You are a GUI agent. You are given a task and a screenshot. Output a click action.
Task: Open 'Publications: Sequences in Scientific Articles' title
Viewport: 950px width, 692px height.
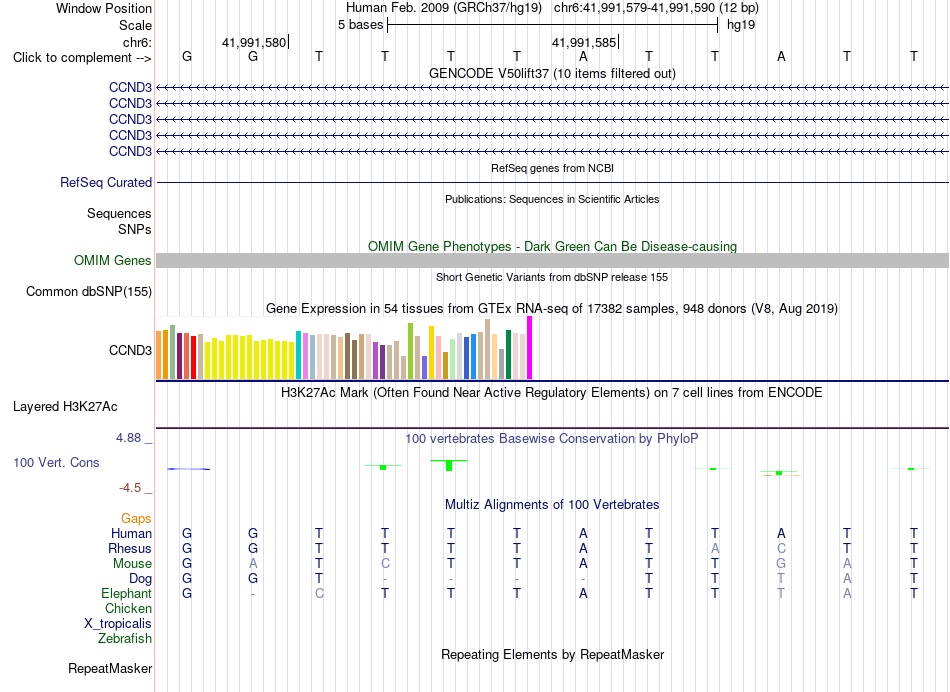point(552,199)
